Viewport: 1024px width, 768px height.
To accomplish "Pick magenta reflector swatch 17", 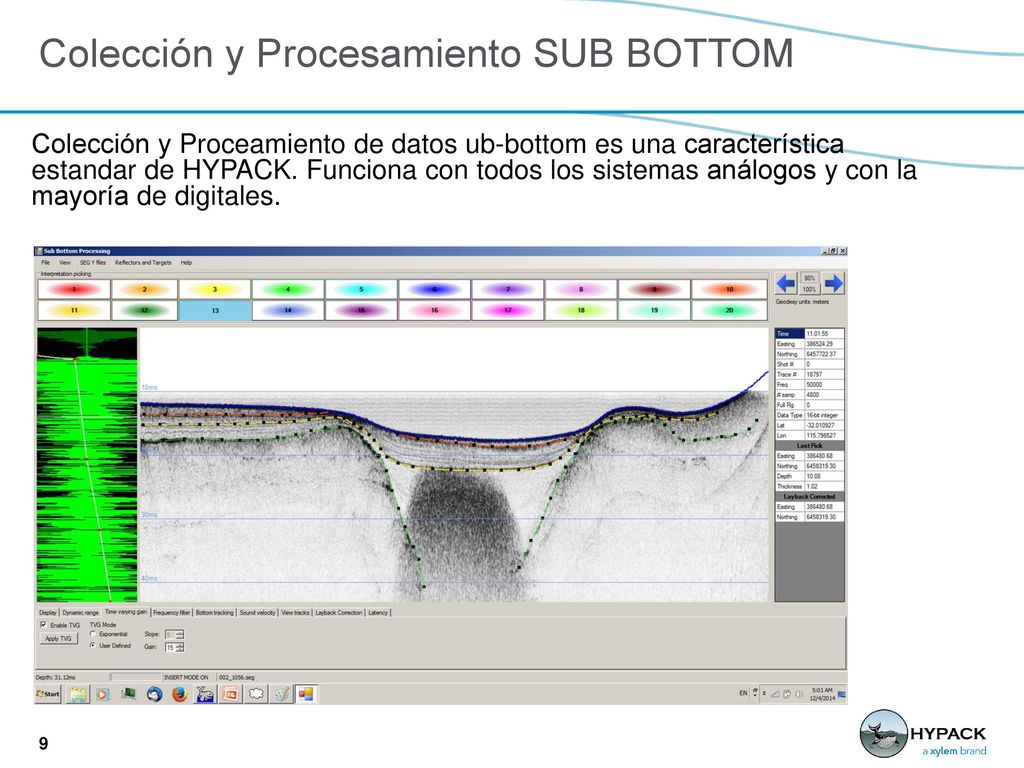I will pos(507,310).
